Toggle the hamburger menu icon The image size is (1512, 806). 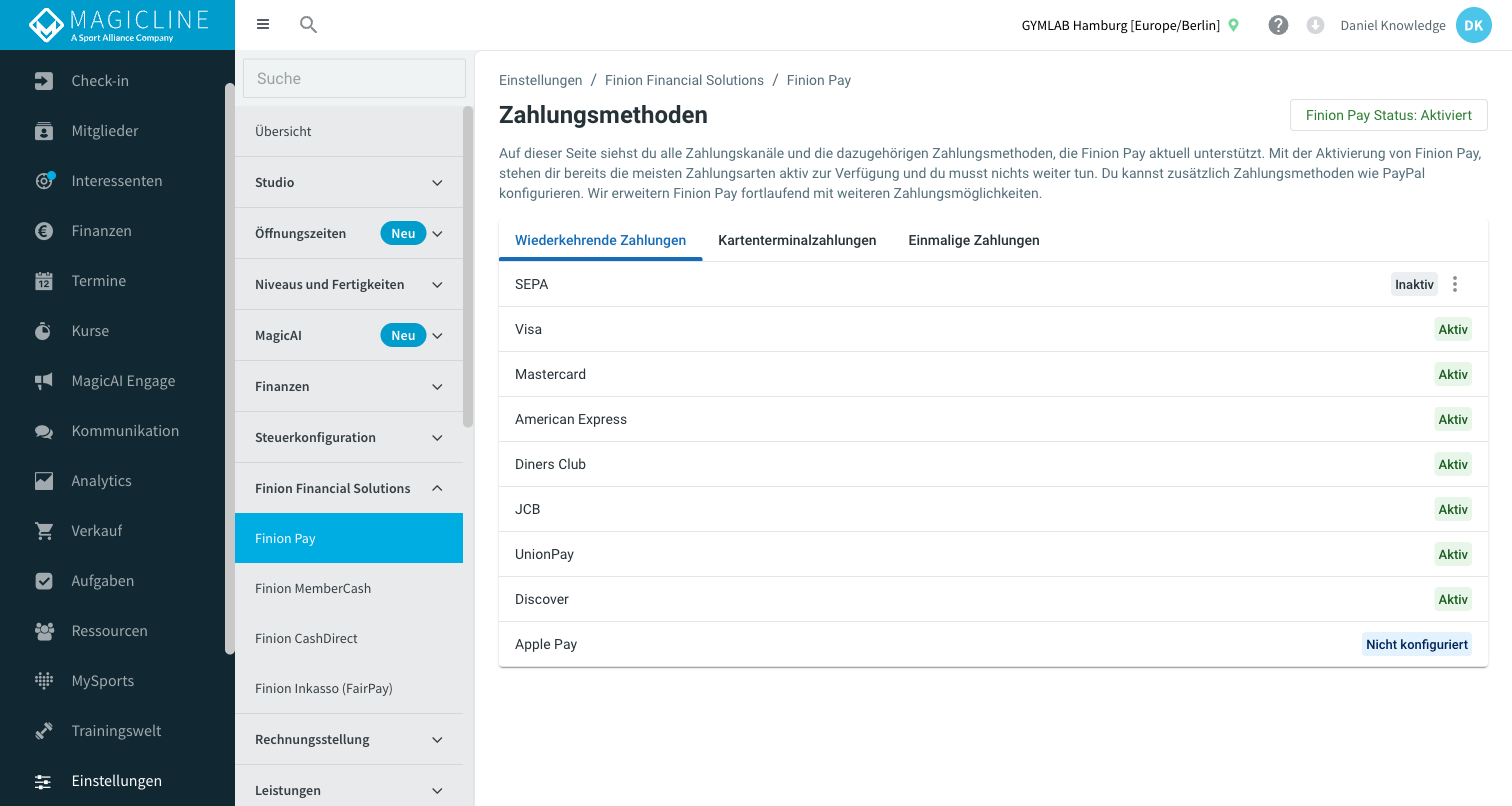pos(263,25)
